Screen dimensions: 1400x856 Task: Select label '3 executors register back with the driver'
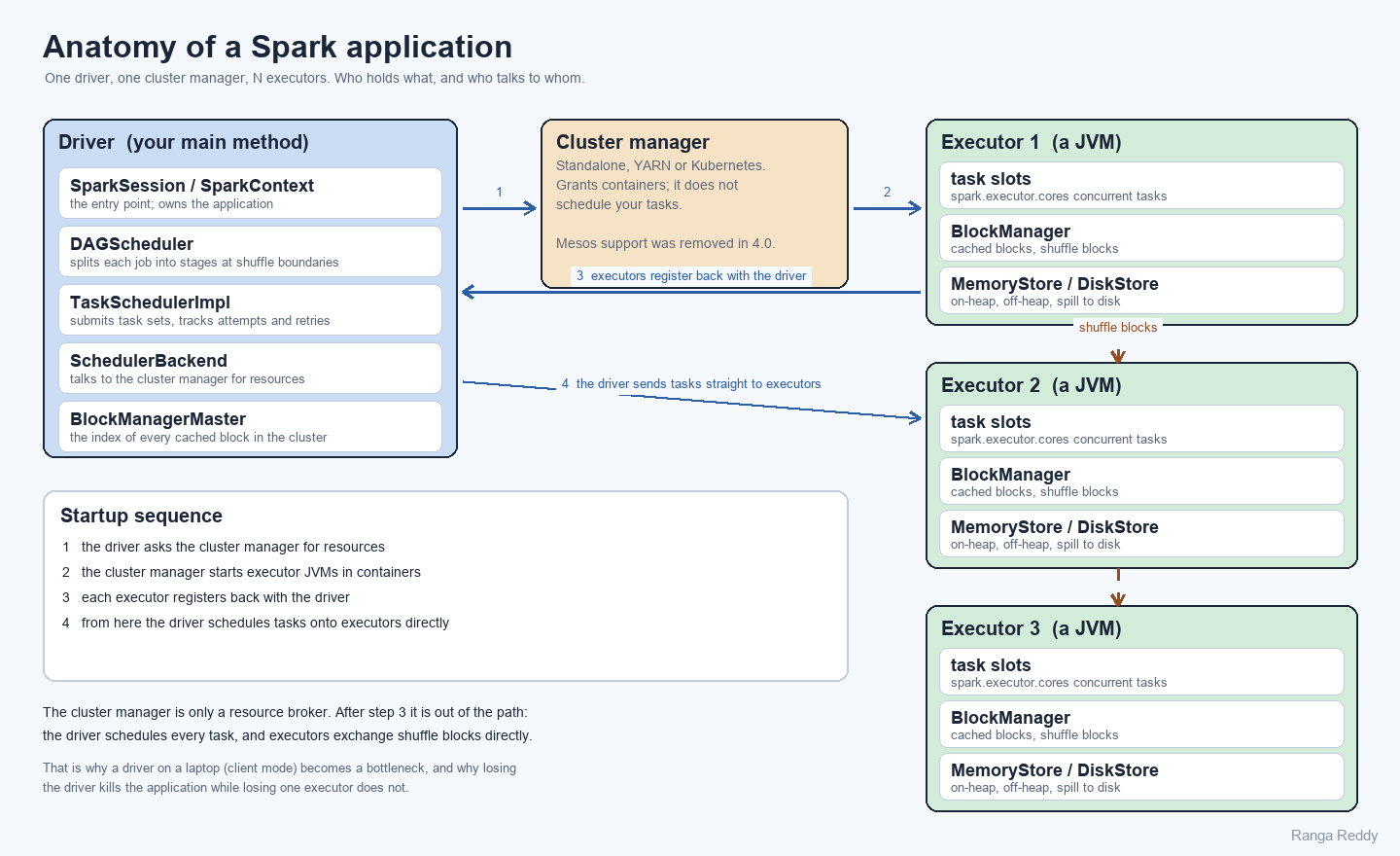[x=691, y=276]
